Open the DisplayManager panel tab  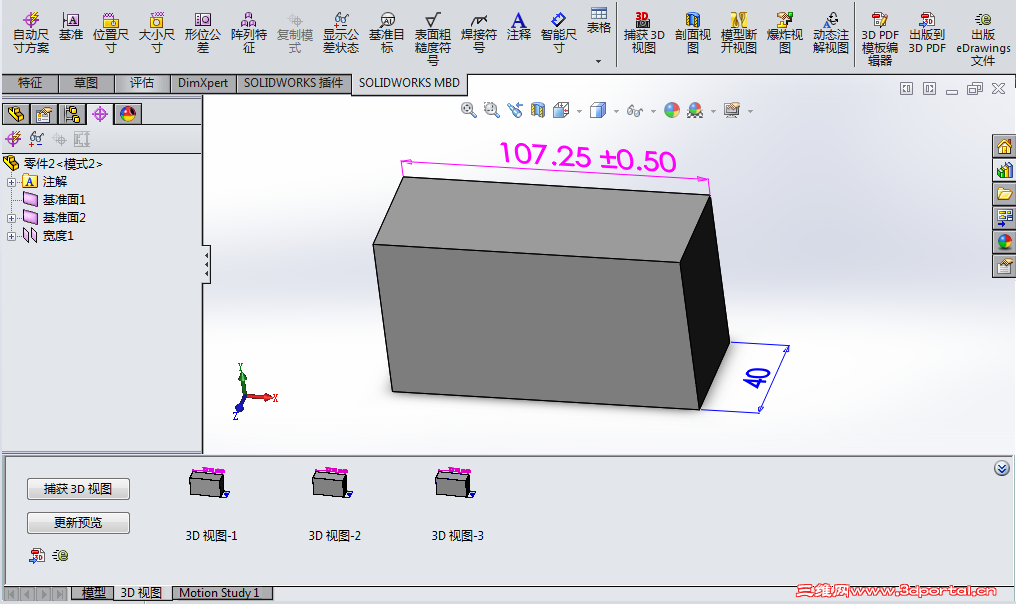coord(128,114)
